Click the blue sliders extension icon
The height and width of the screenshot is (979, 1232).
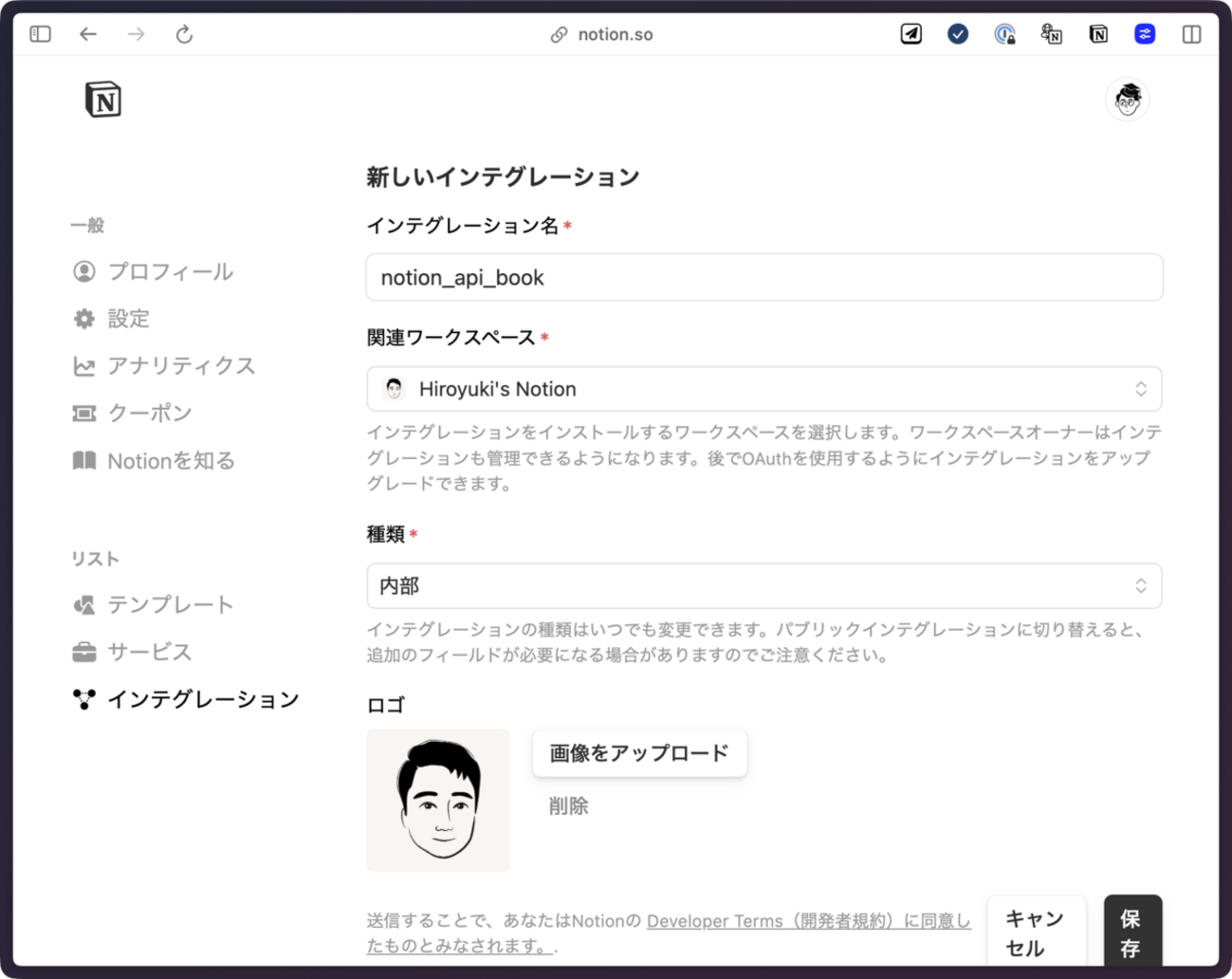tap(1144, 34)
